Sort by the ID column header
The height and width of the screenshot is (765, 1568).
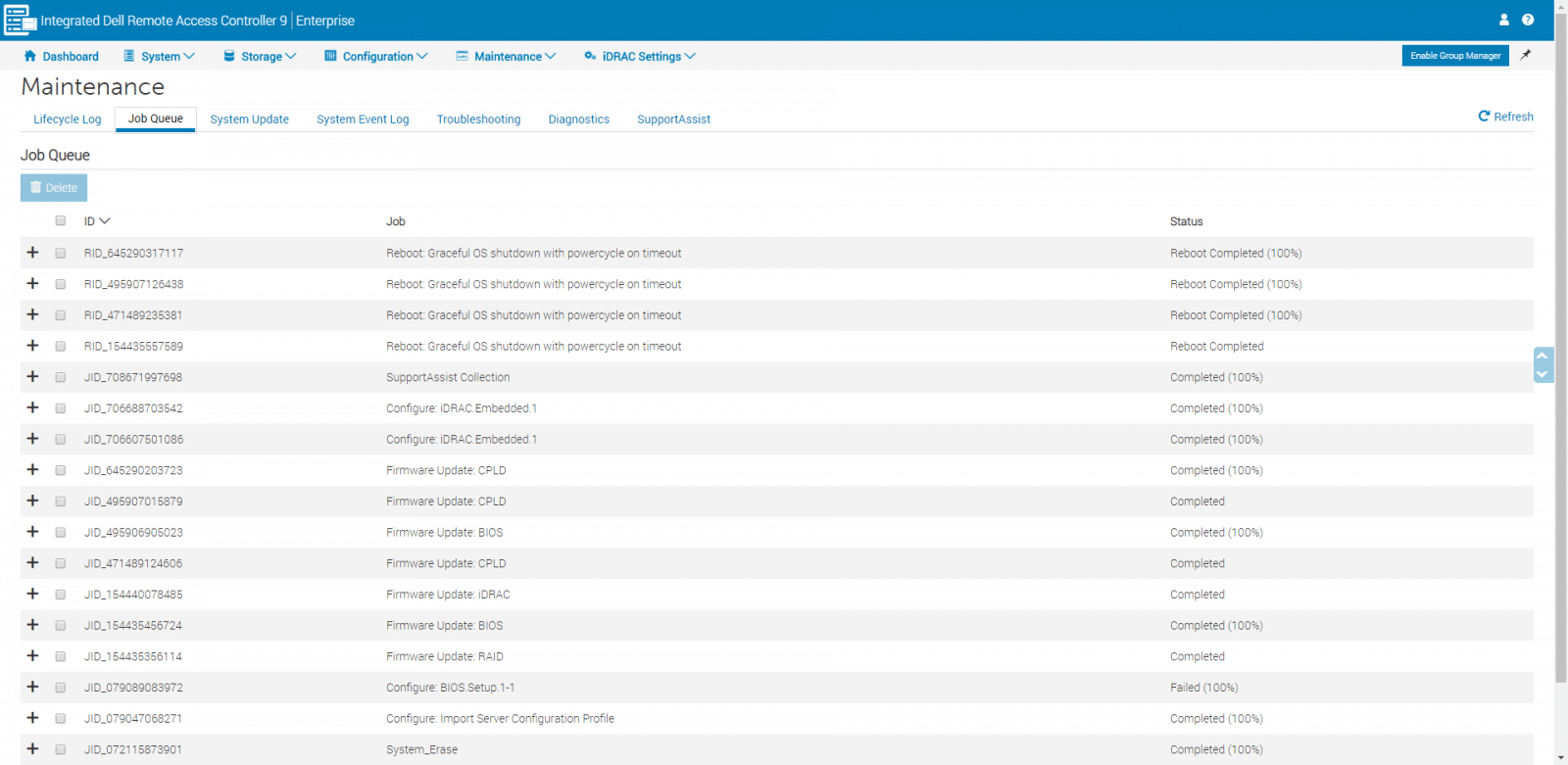[97, 221]
